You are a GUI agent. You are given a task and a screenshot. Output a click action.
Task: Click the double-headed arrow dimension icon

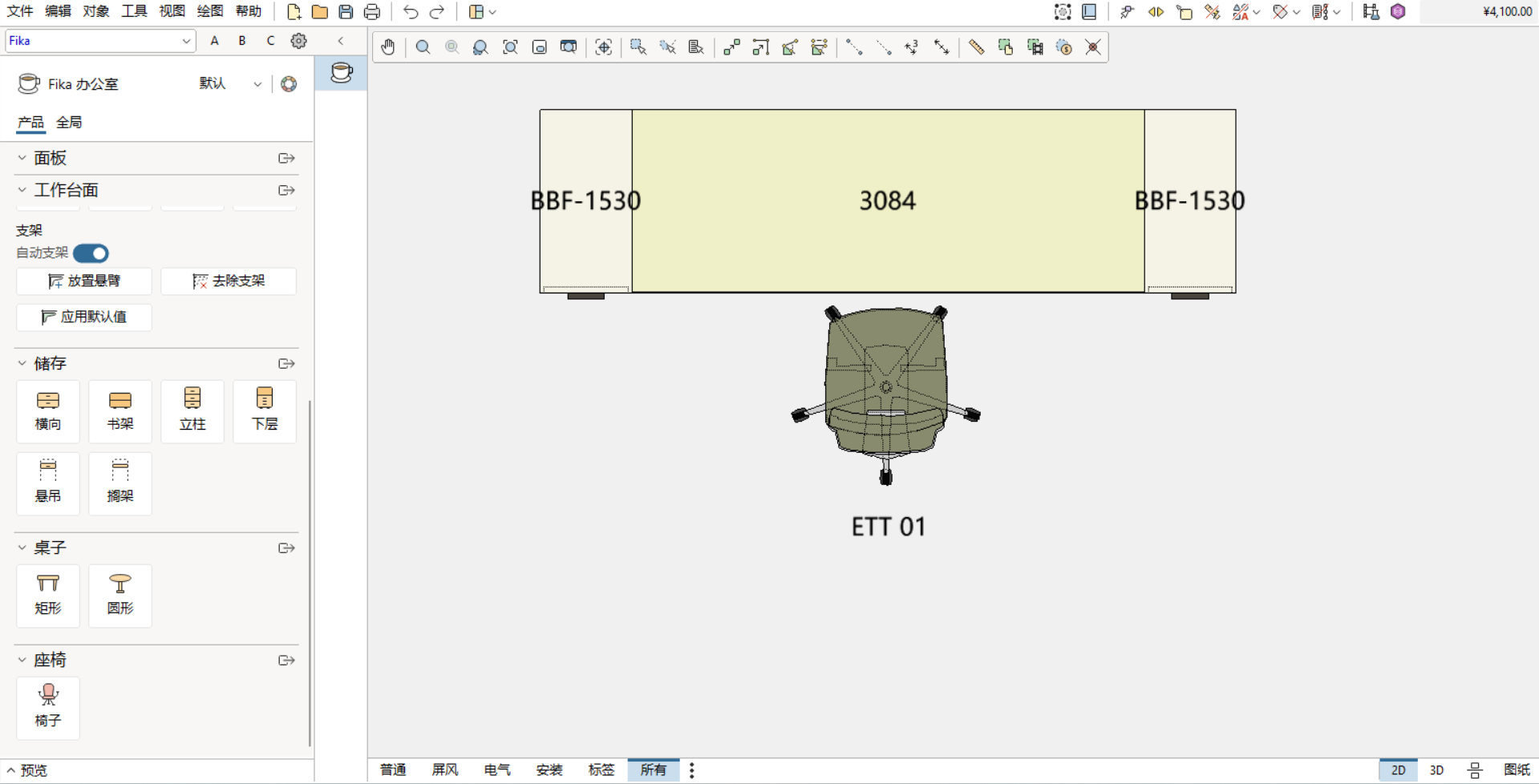(942, 47)
